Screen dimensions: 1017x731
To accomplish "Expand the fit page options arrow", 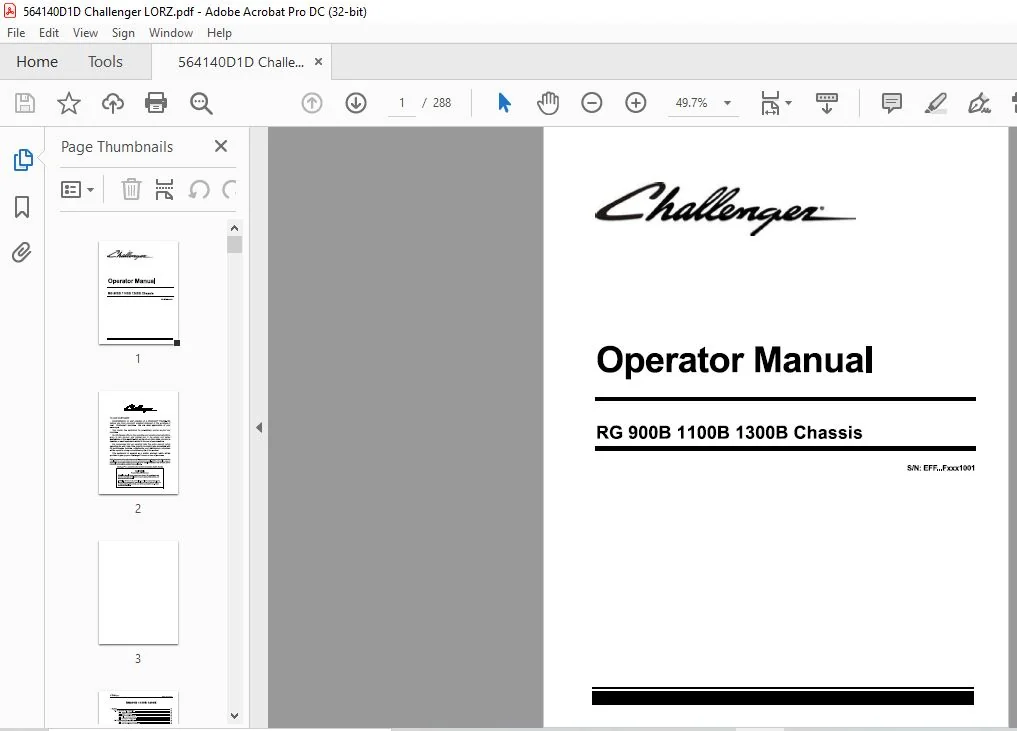I will click(x=789, y=102).
